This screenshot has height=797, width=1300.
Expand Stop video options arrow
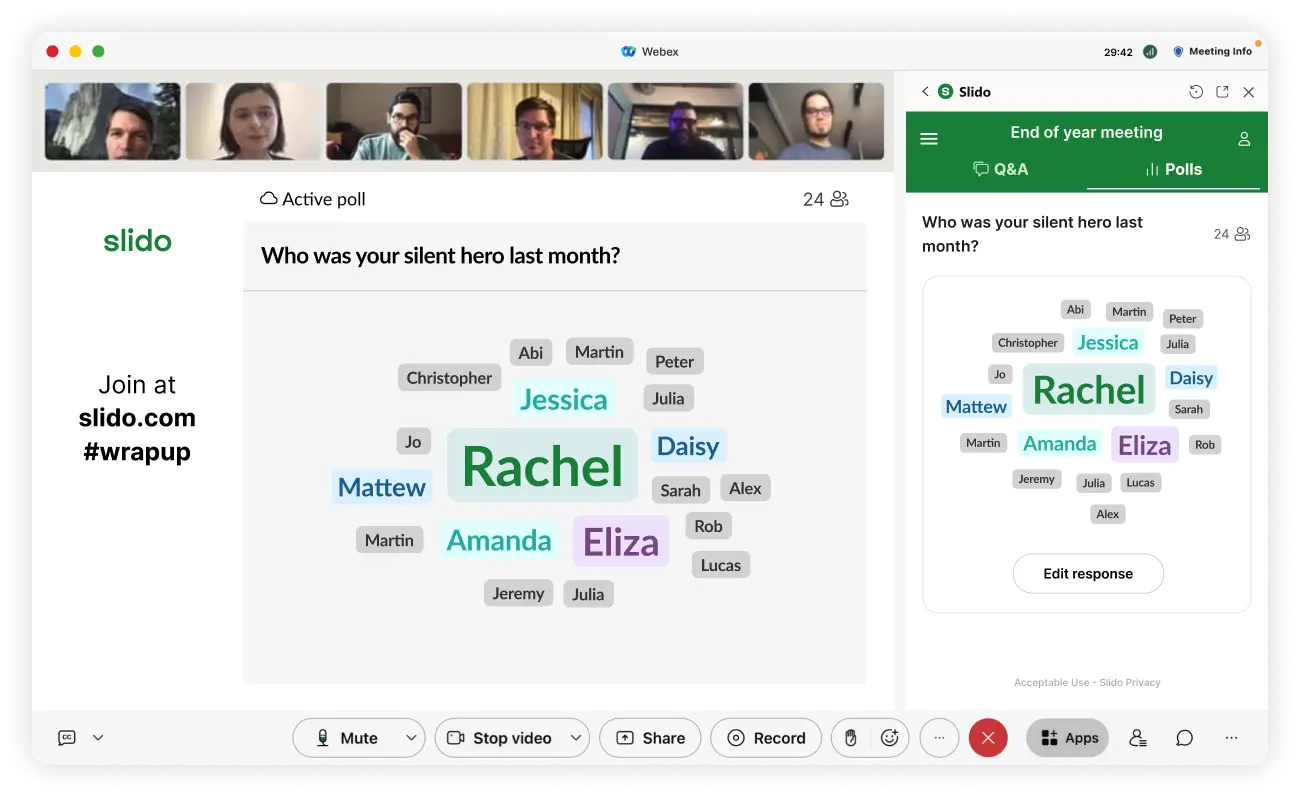(x=576, y=738)
